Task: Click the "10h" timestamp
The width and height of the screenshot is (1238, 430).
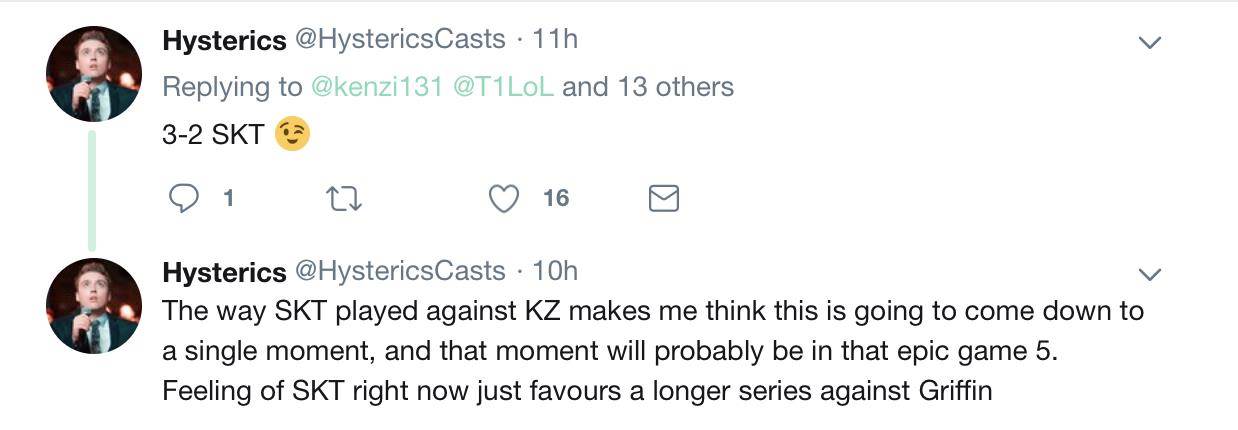Action: point(556,271)
